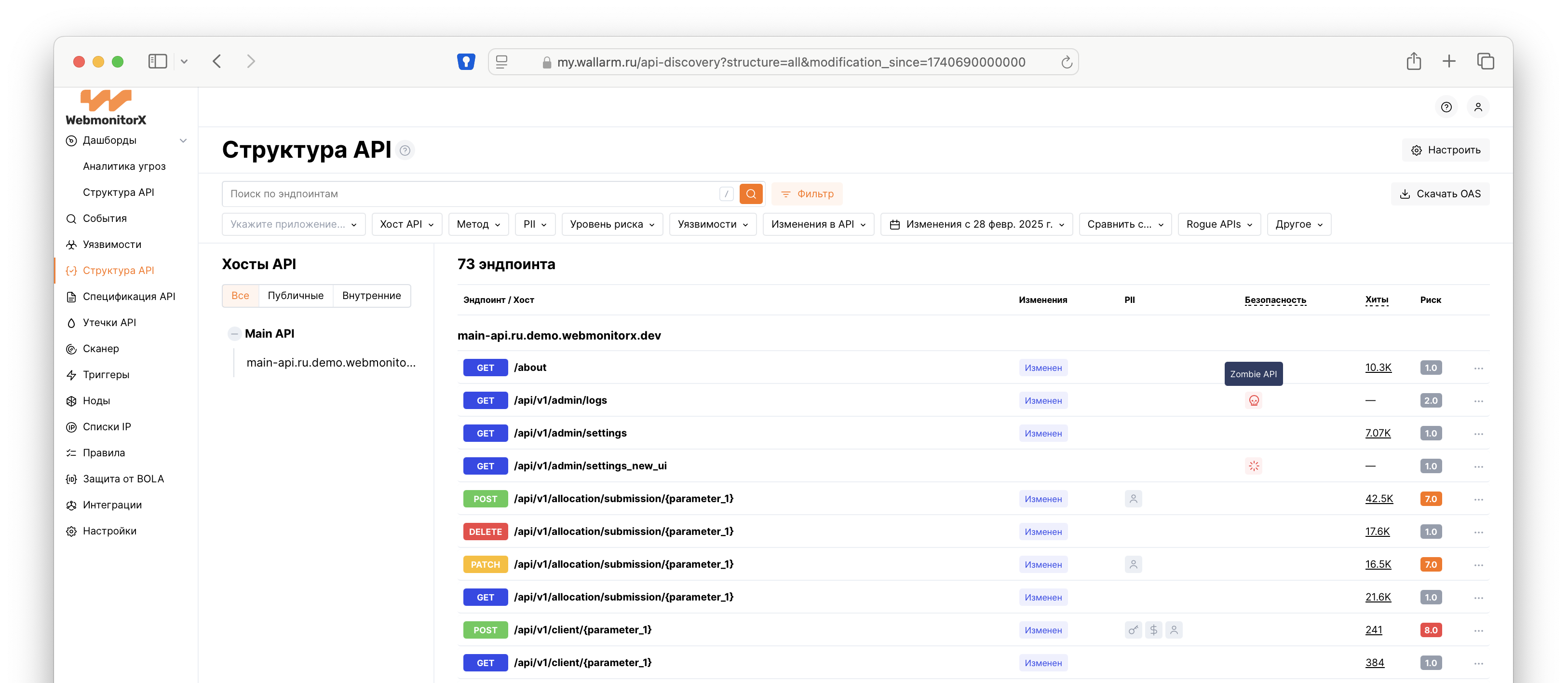Click the help question mark in top bar

1446,107
